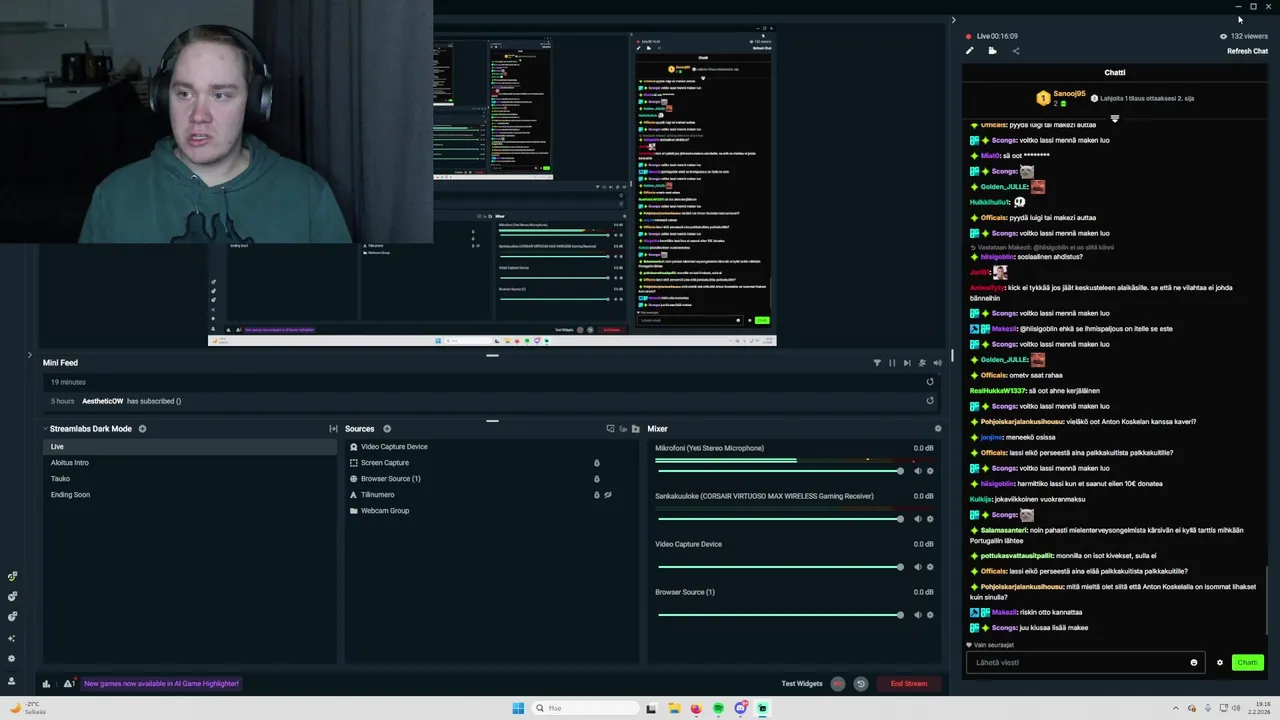Collapse the chat panel with top arrow
Viewport: 1280px width, 720px height.
click(x=953, y=19)
